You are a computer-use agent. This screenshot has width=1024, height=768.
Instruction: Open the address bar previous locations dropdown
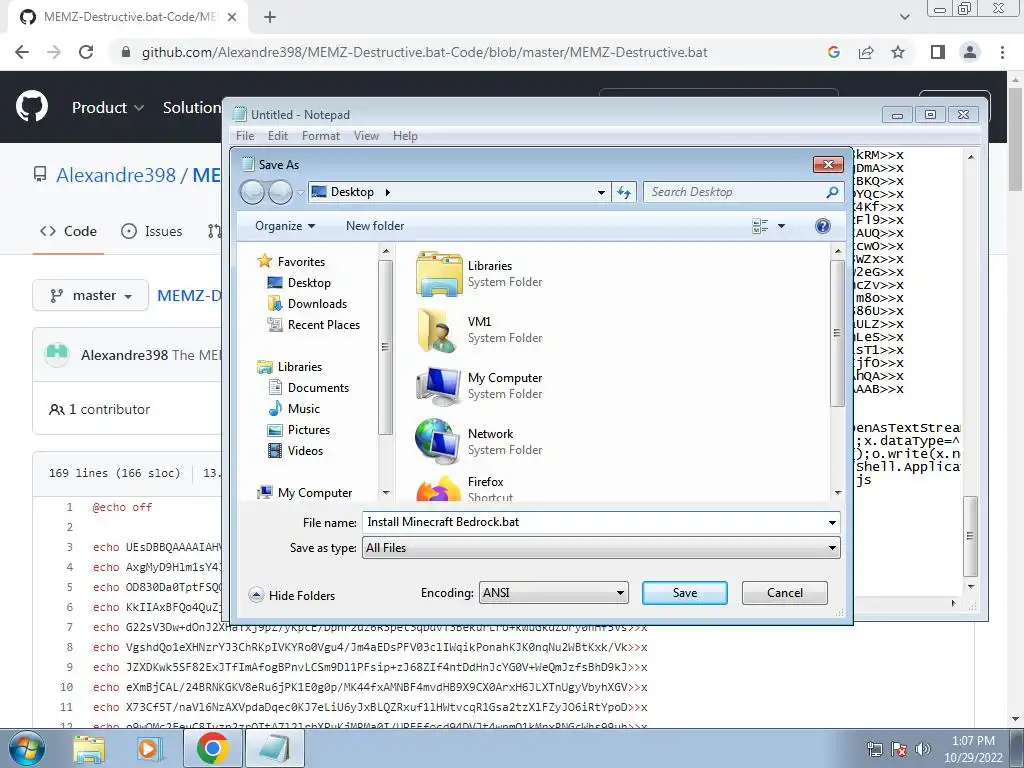pos(601,193)
